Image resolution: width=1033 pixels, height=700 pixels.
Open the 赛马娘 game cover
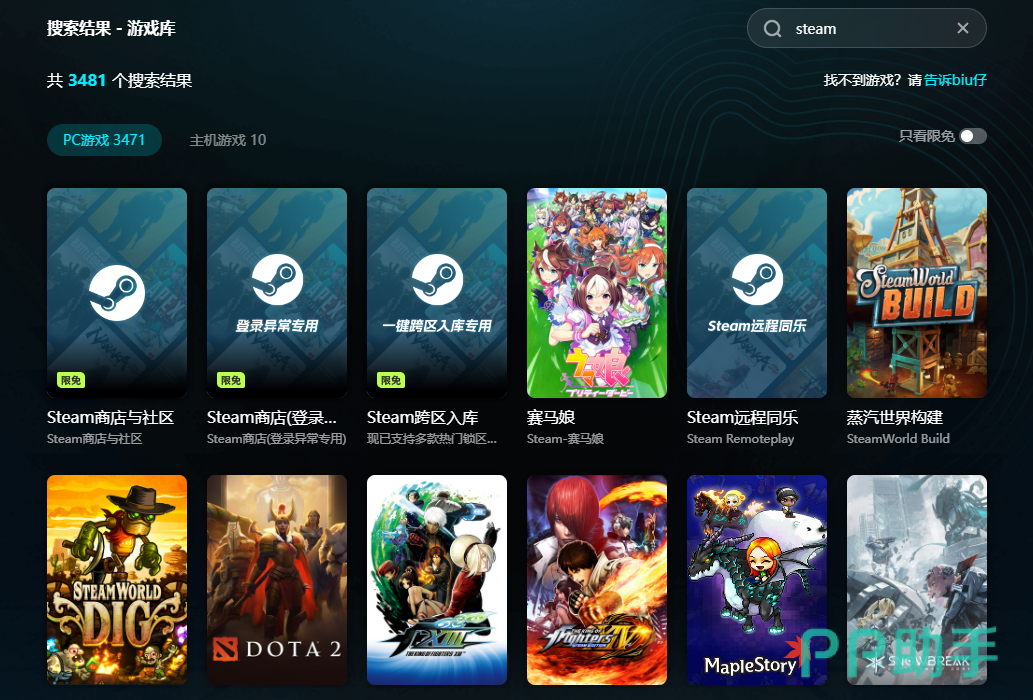click(597, 293)
